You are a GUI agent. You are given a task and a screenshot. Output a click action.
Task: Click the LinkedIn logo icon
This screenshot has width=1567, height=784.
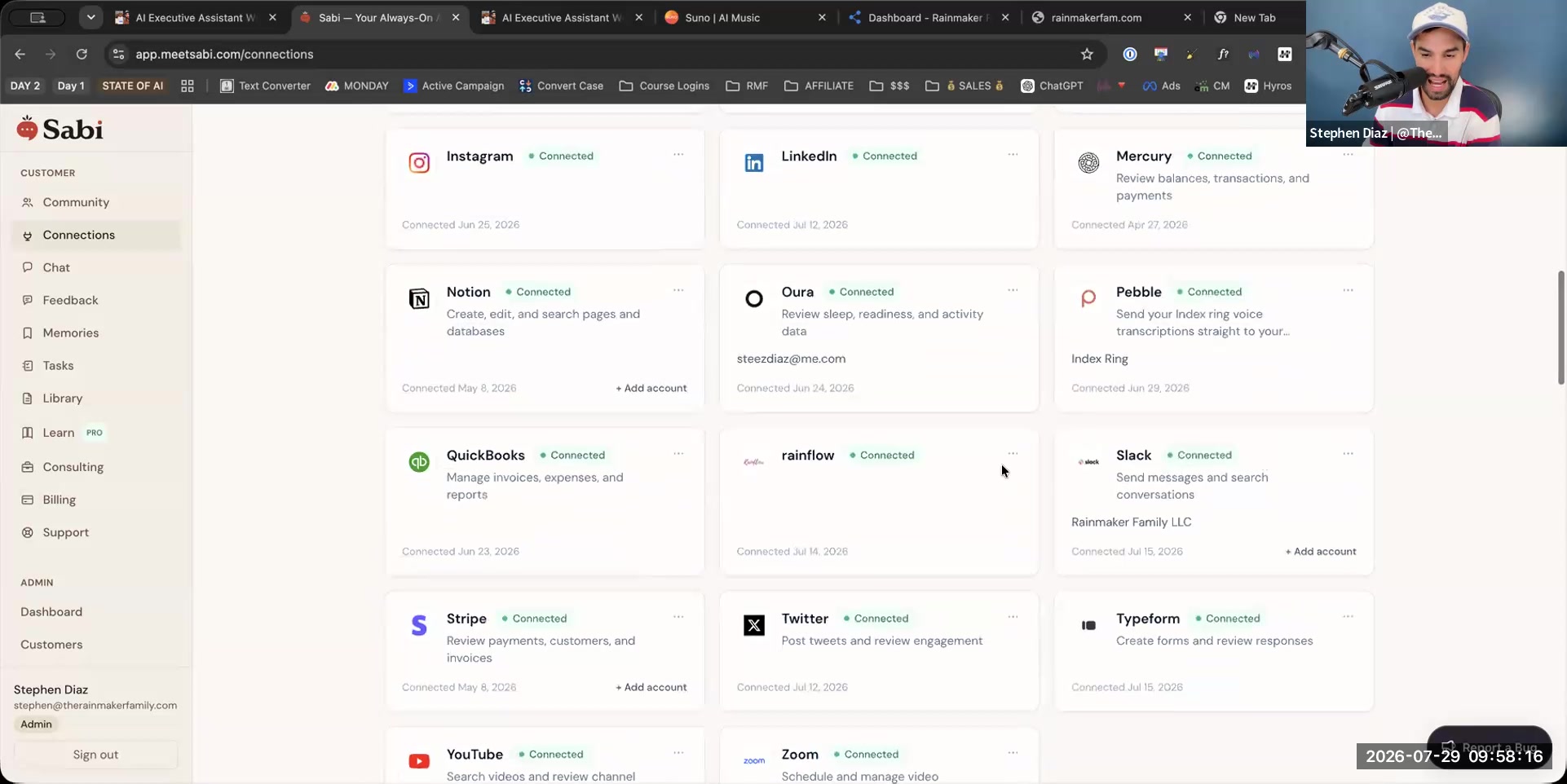754,163
